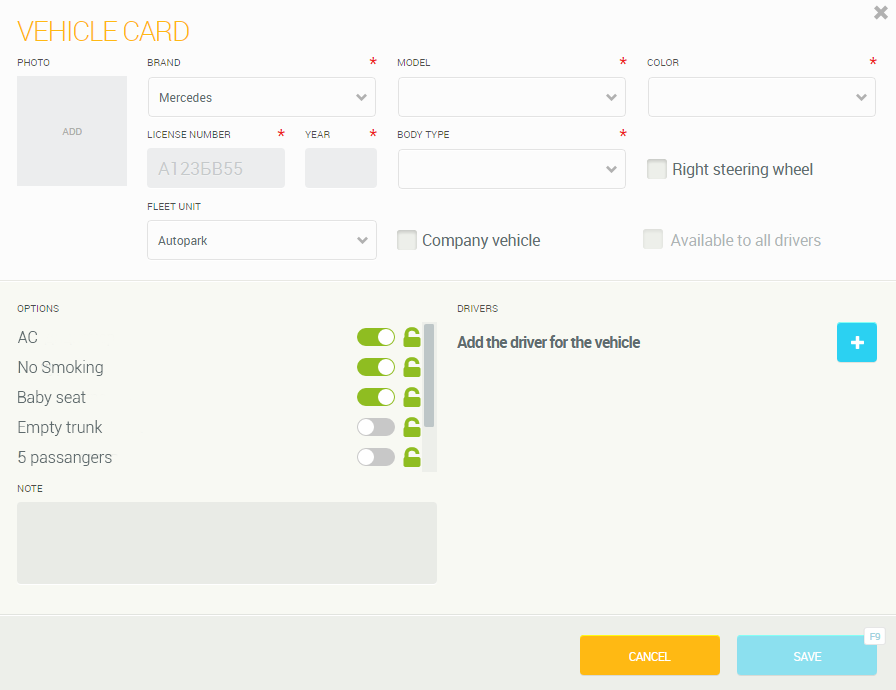Viewport: 896px width, 690px height.
Task: Check the Right steering wheel checkbox
Action: (657, 170)
